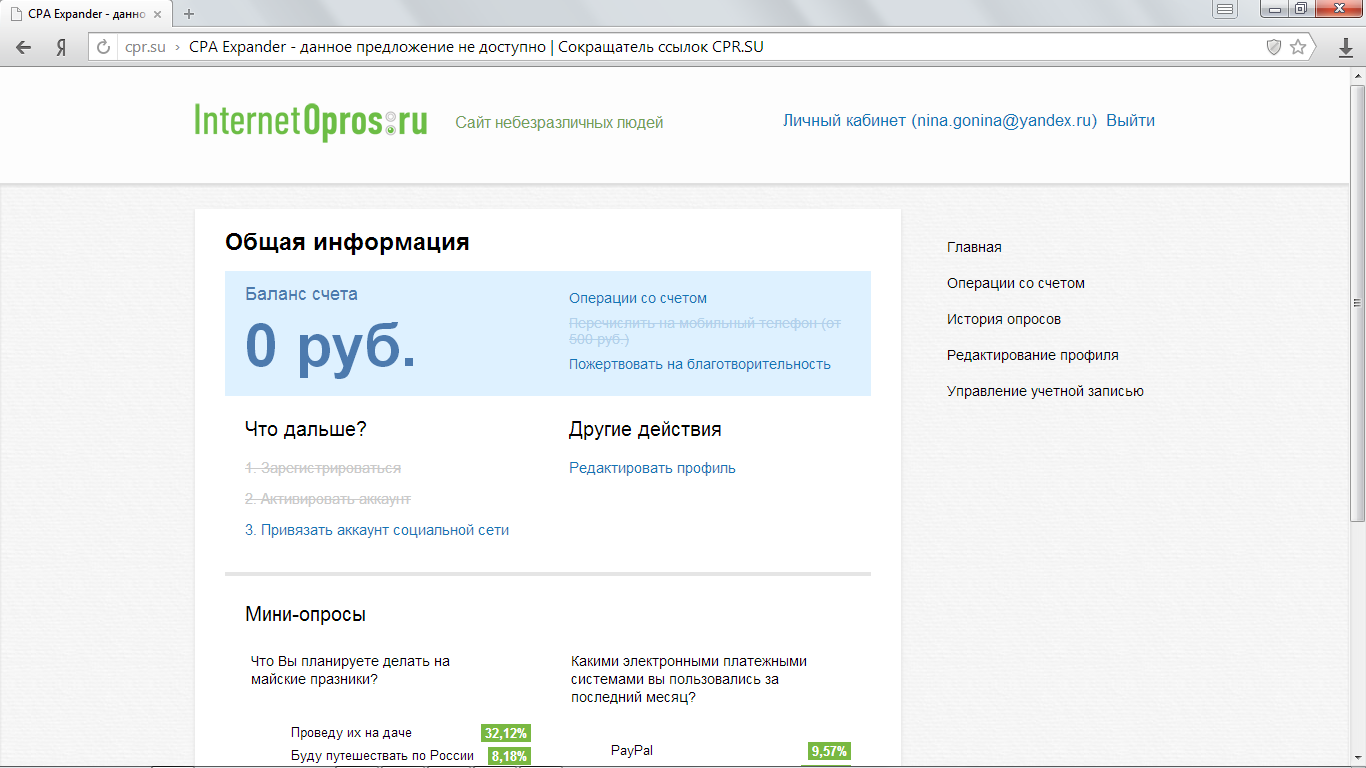Viewport: 1366px width, 768px height.
Task: Click the Мини-опросы heading
Action: click(305, 614)
